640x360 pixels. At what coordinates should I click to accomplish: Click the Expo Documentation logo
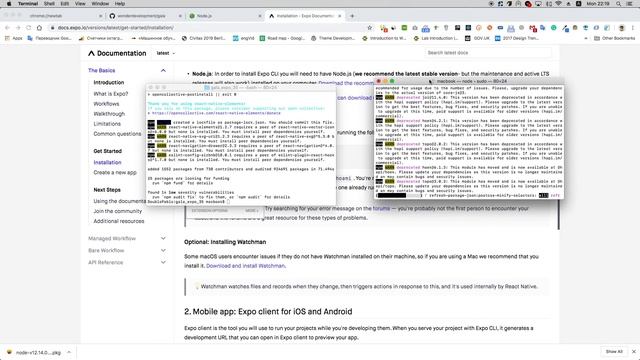coord(117,53)
